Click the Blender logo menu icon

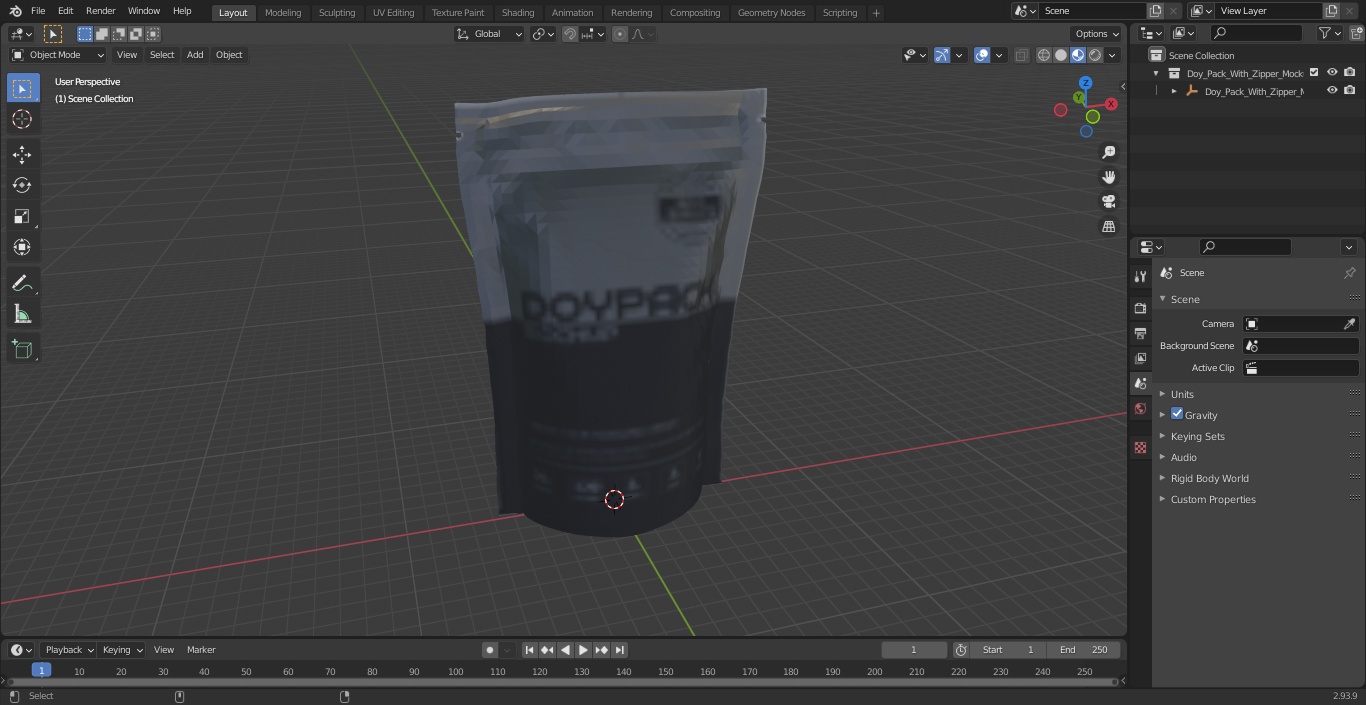coord(15,11)
